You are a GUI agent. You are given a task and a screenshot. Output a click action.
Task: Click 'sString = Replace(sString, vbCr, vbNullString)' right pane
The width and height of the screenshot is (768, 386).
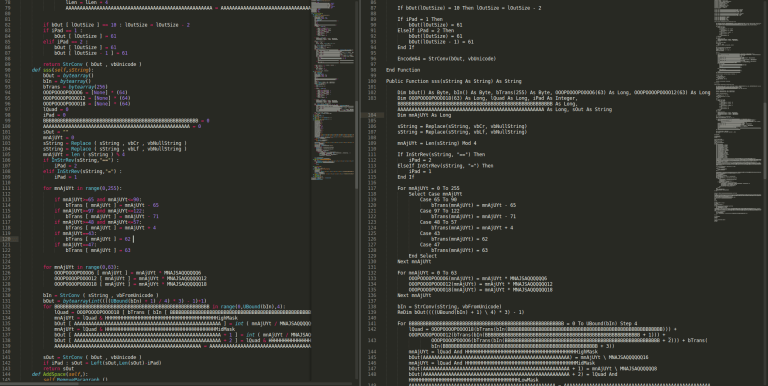coord(462,126)
